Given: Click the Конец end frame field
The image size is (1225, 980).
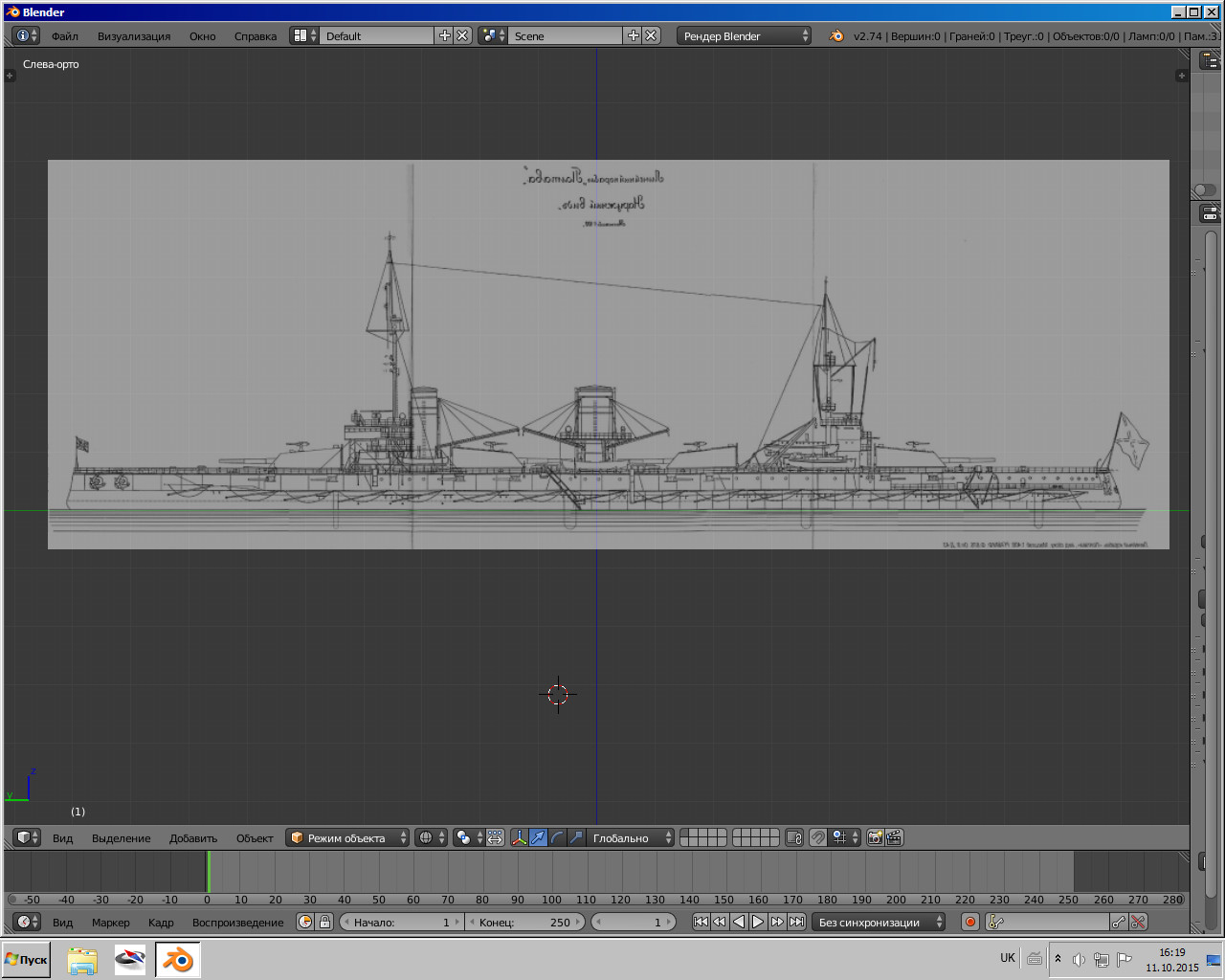Looking at the screenshot, I should (524, 923).
